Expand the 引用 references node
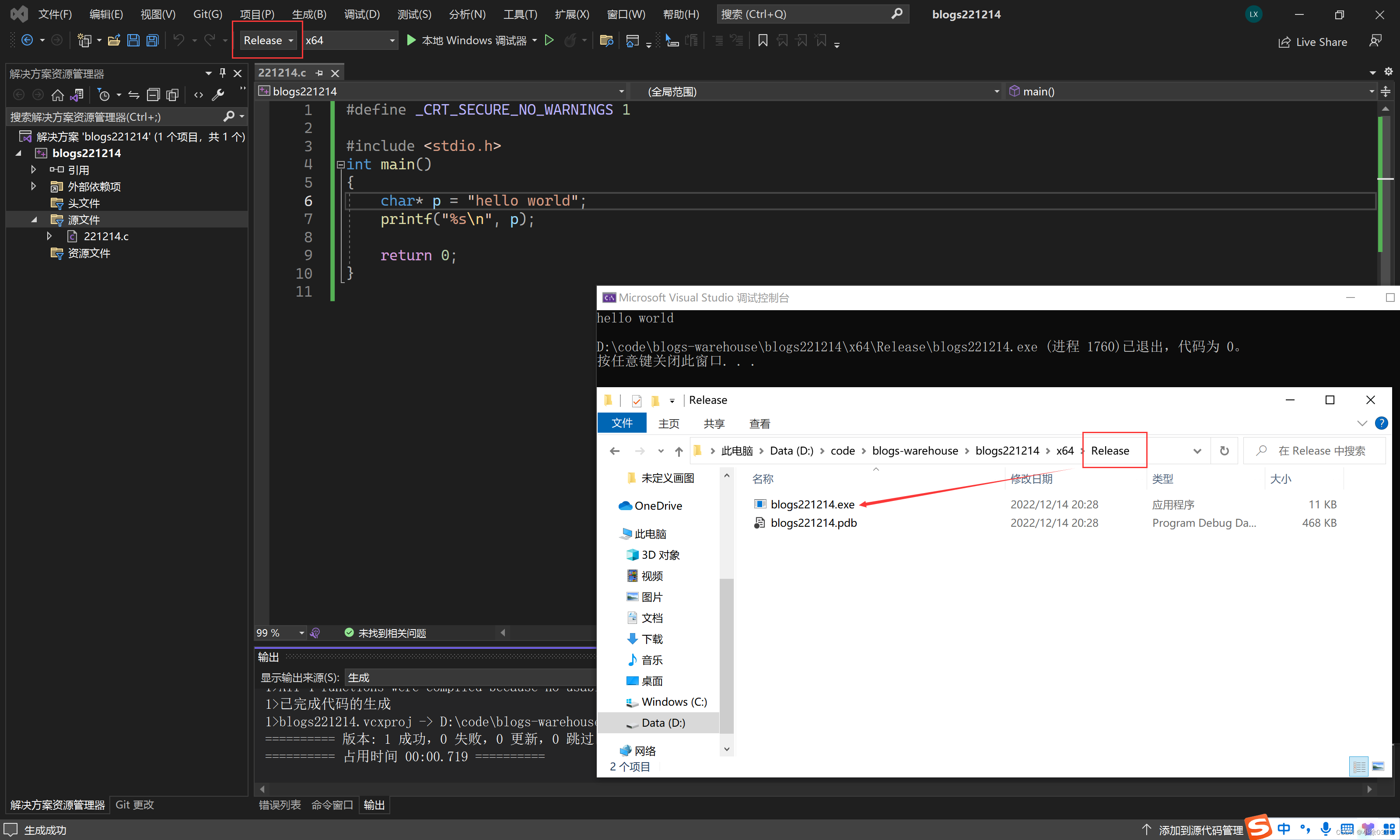Viewport: 1400px width, 840px height. tap(33, 170)
